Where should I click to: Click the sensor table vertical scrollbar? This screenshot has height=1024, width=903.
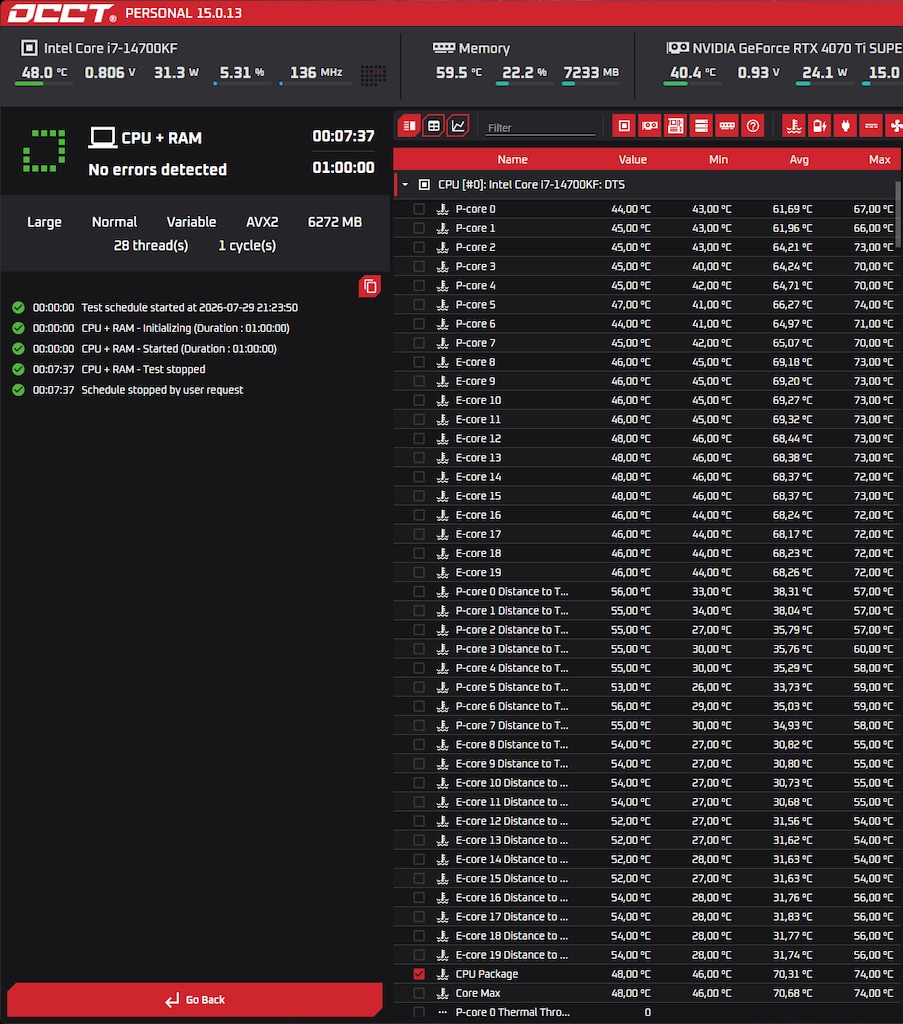(899, 214)
